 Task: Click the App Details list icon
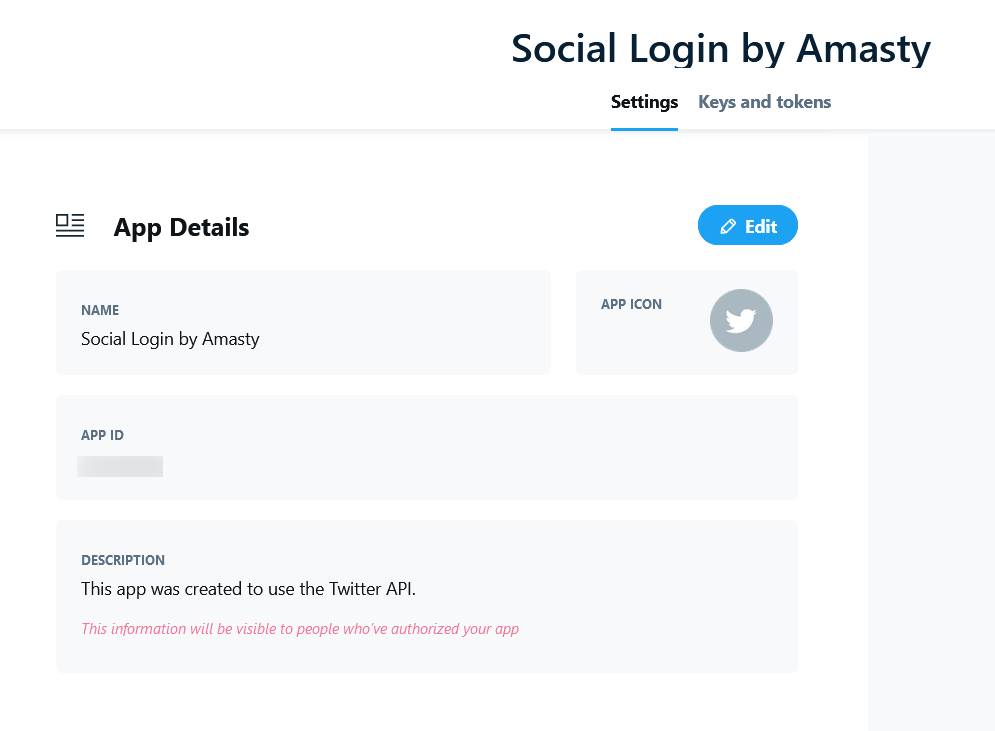[x=70, y=226]
